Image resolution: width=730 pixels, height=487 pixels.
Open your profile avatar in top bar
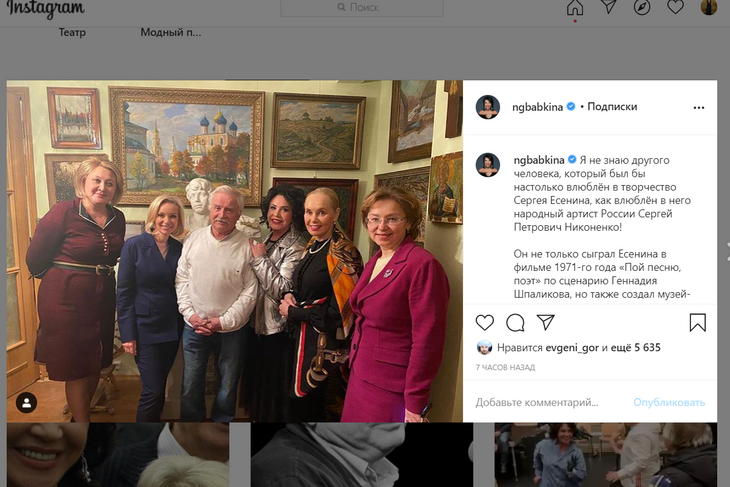708,8
